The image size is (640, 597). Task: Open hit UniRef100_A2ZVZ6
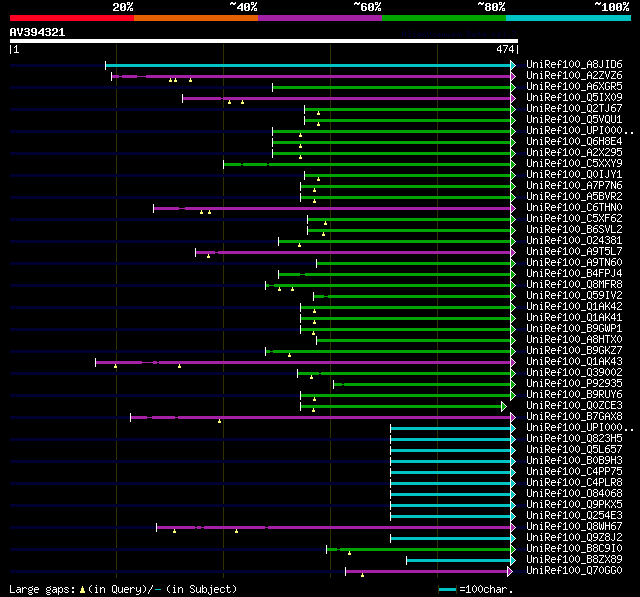point(574,75)
